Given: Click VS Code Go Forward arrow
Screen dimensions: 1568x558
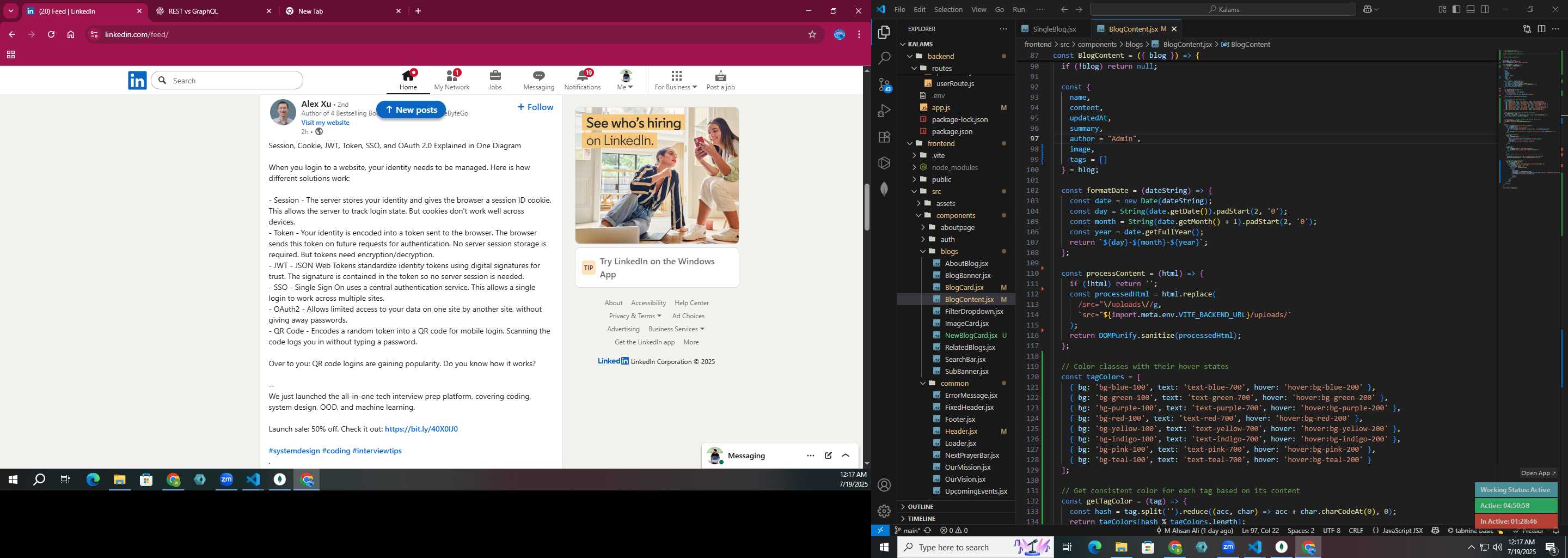Looking at the screenshot, I should tap(1079, 9).
